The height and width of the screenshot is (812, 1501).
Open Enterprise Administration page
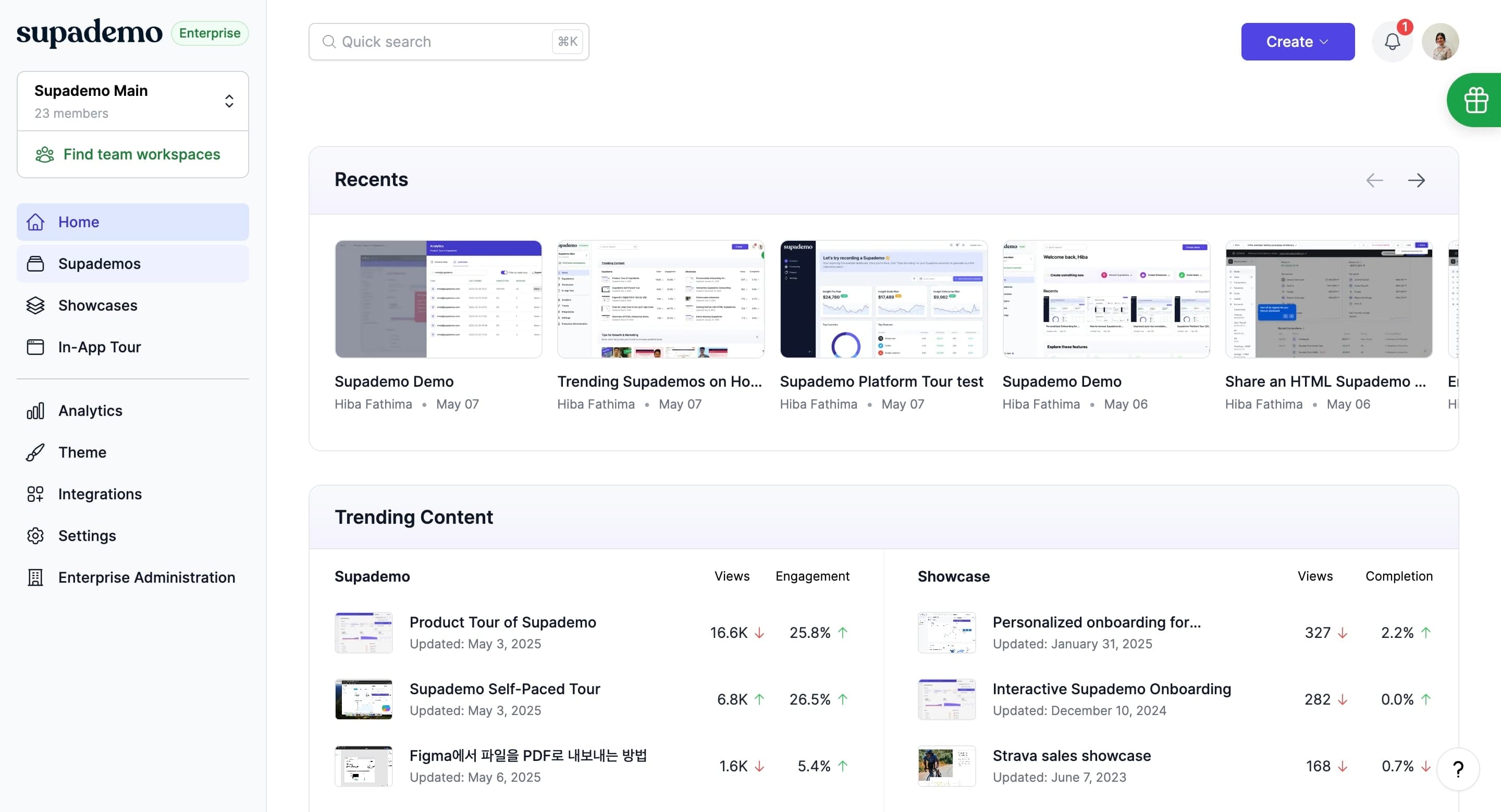(x=133, y=577)
